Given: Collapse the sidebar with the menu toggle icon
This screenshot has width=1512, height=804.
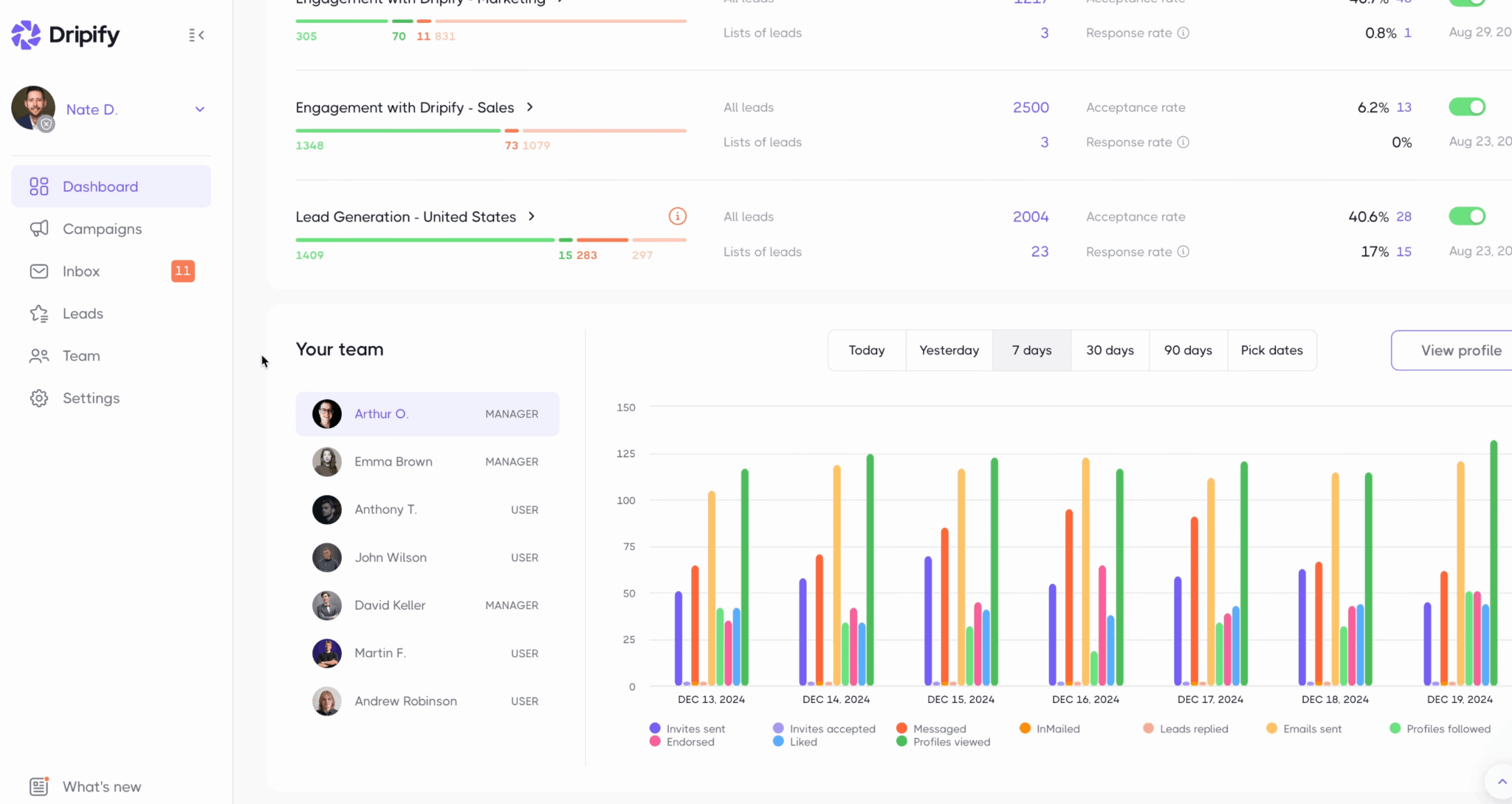Looking at the screenshot, I should [x=196, y=35].
